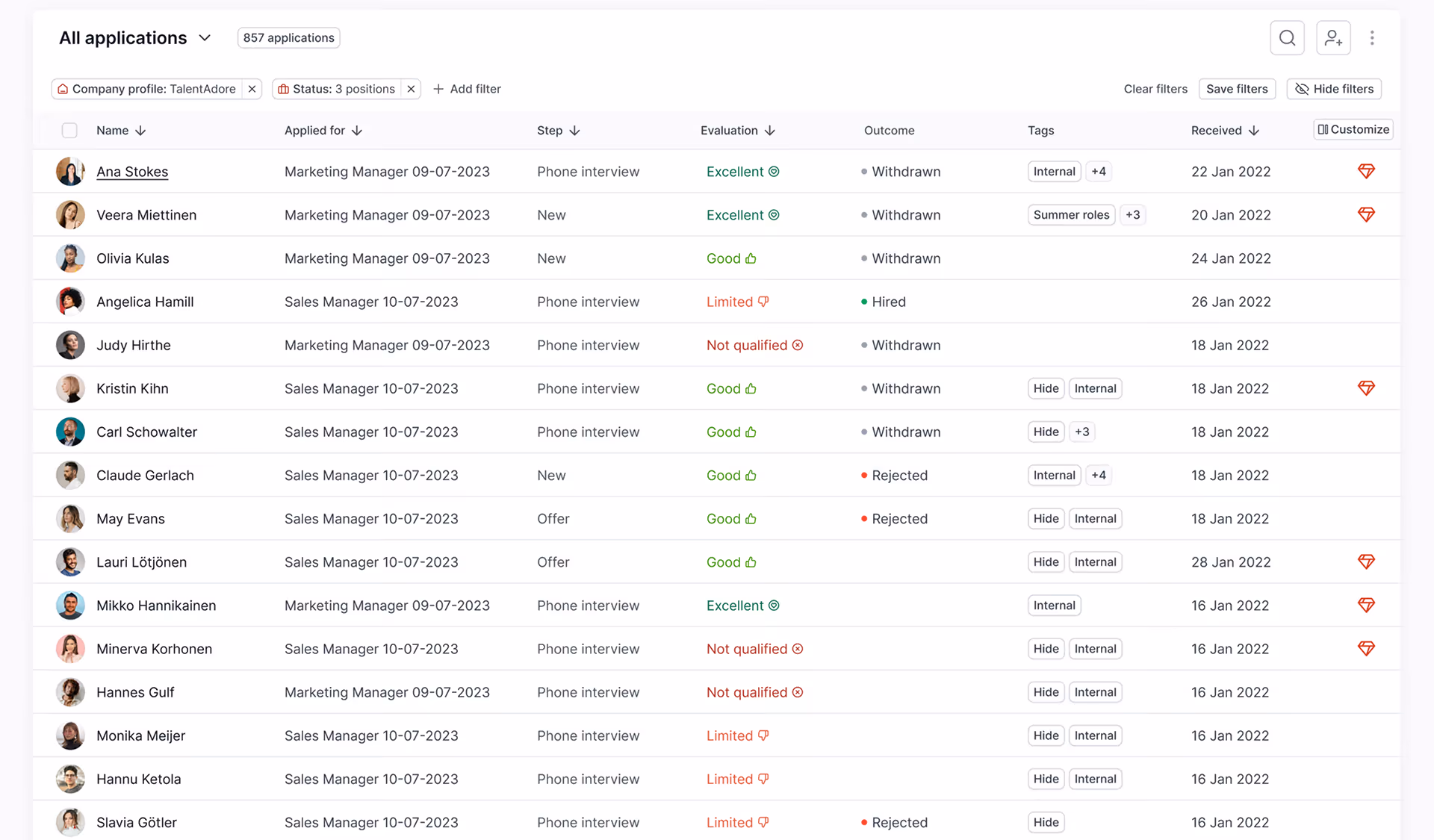Click the diamond icon on Mikko Hannikainen's row
Screen dimensions: 1434x840
pos(1366,606)
